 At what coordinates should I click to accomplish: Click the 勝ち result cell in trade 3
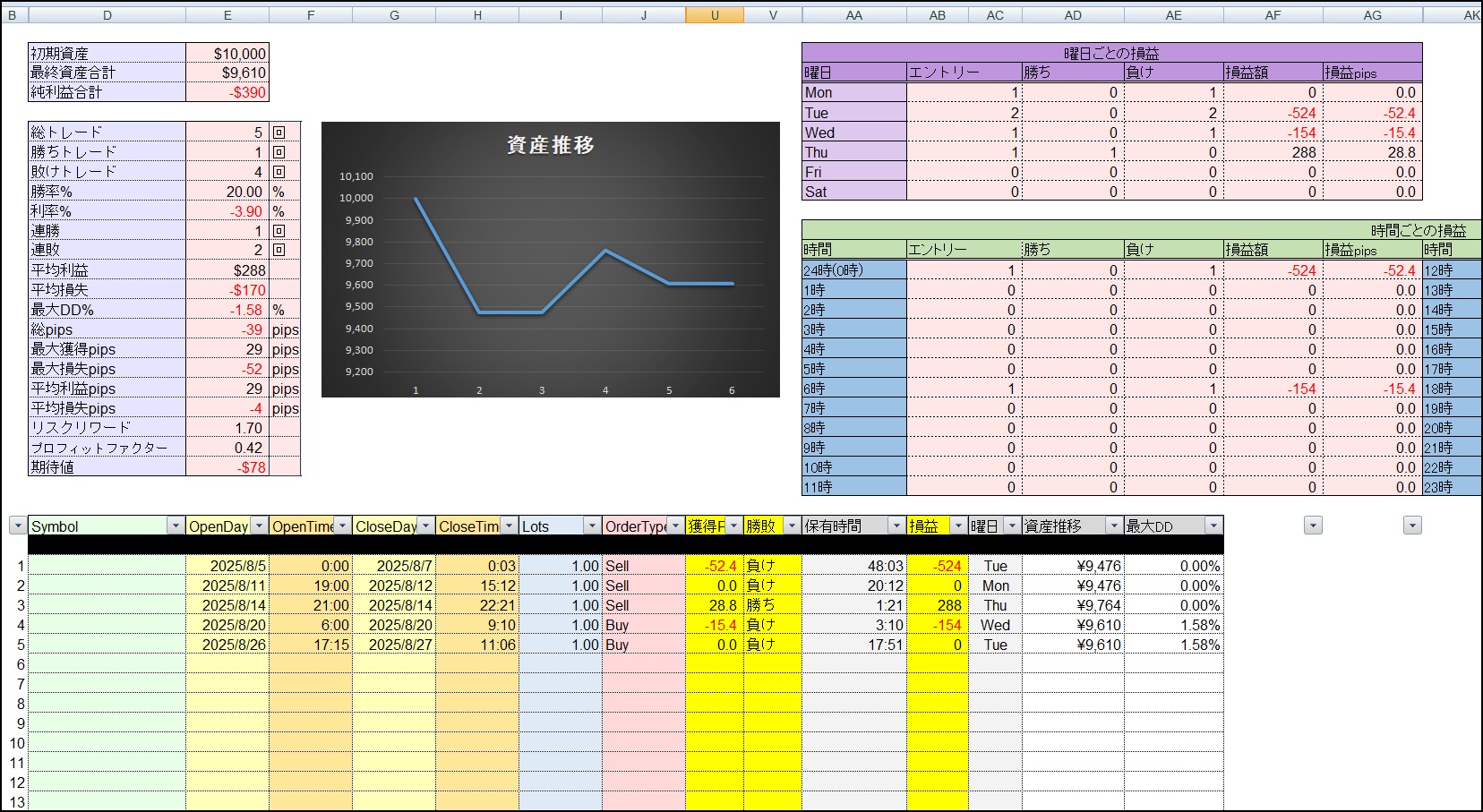click(771, 605)
